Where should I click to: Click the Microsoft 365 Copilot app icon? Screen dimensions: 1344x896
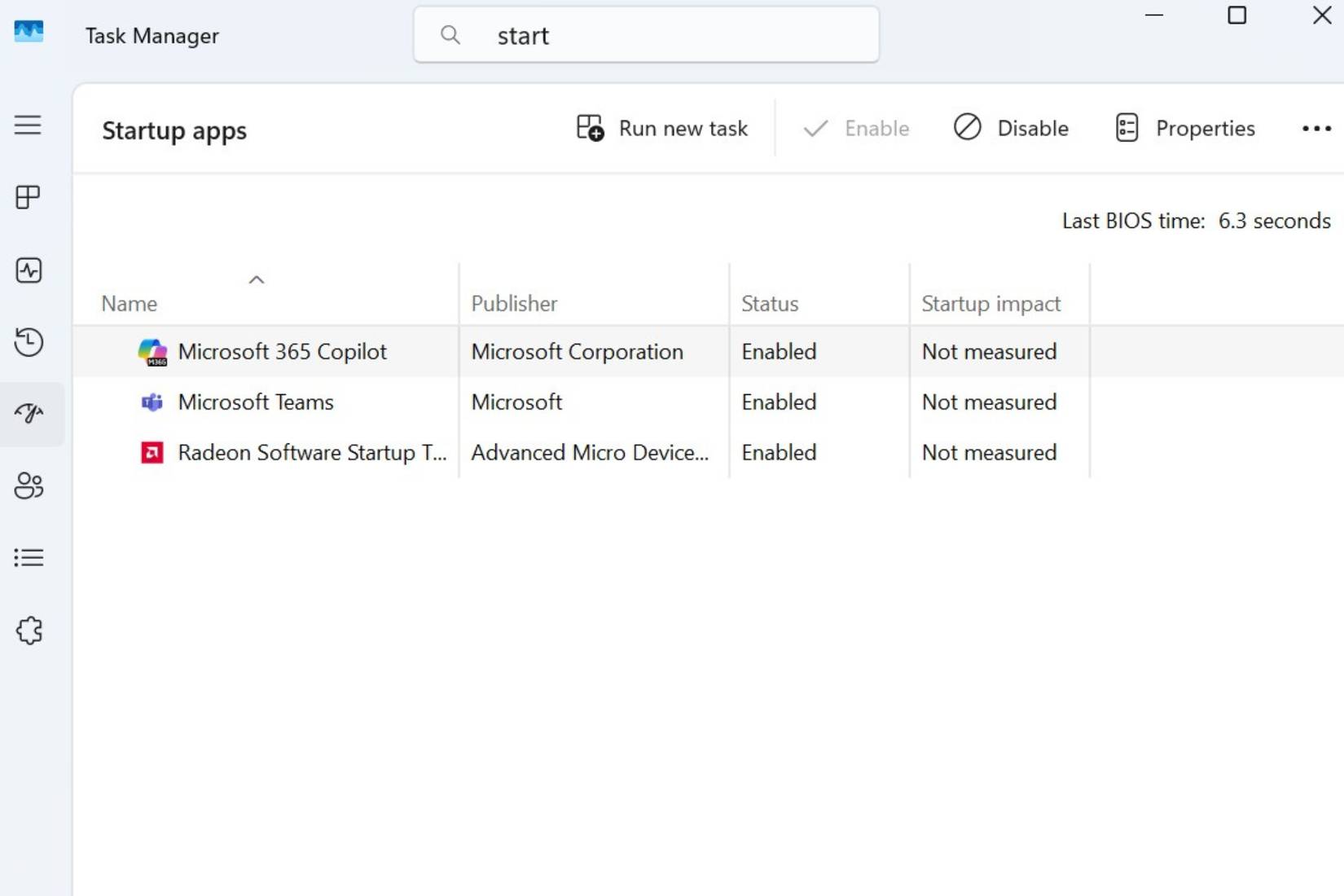tap(152, 351)
